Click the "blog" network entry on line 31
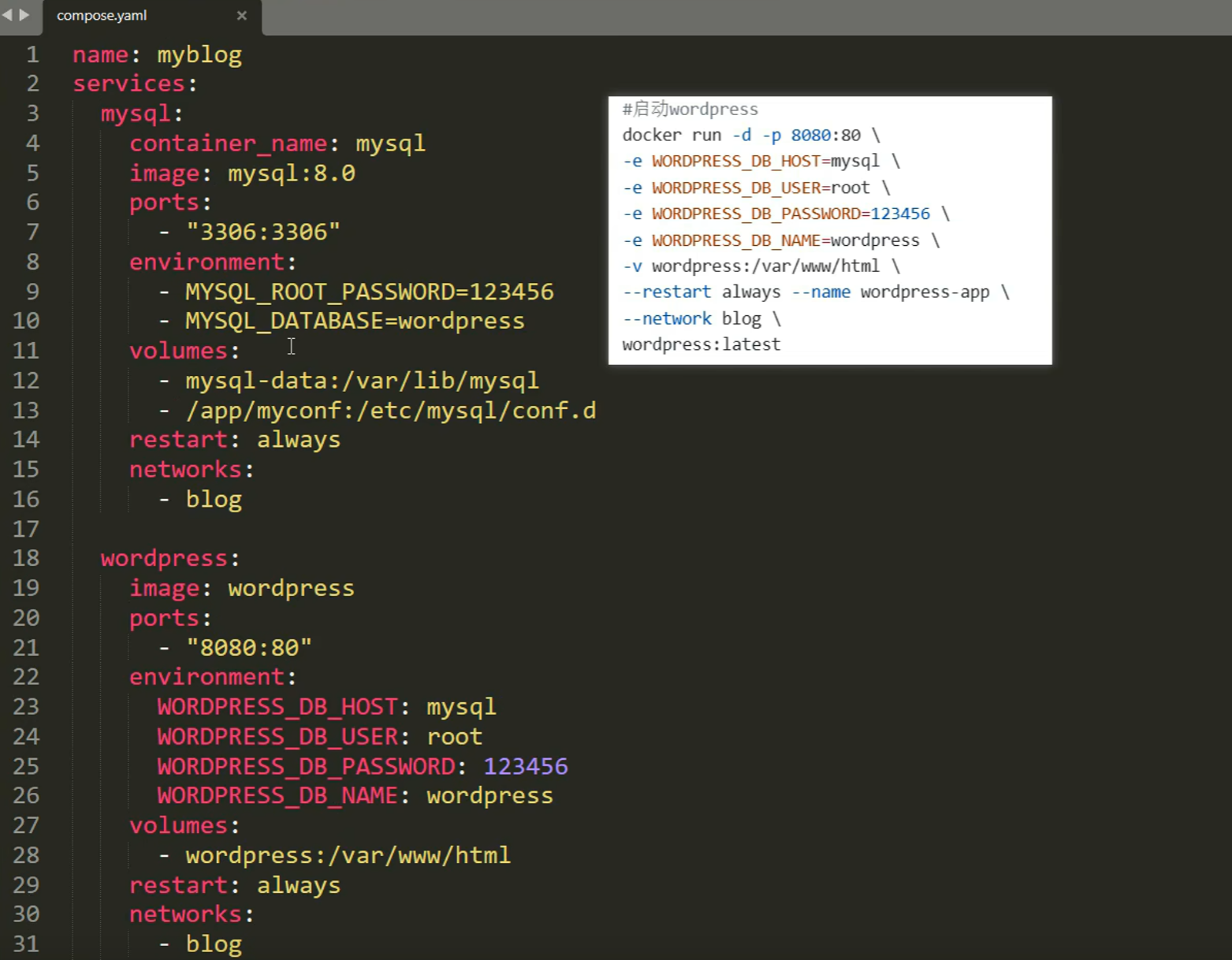Screen dimensions: 1232x960 coord(214,944)
